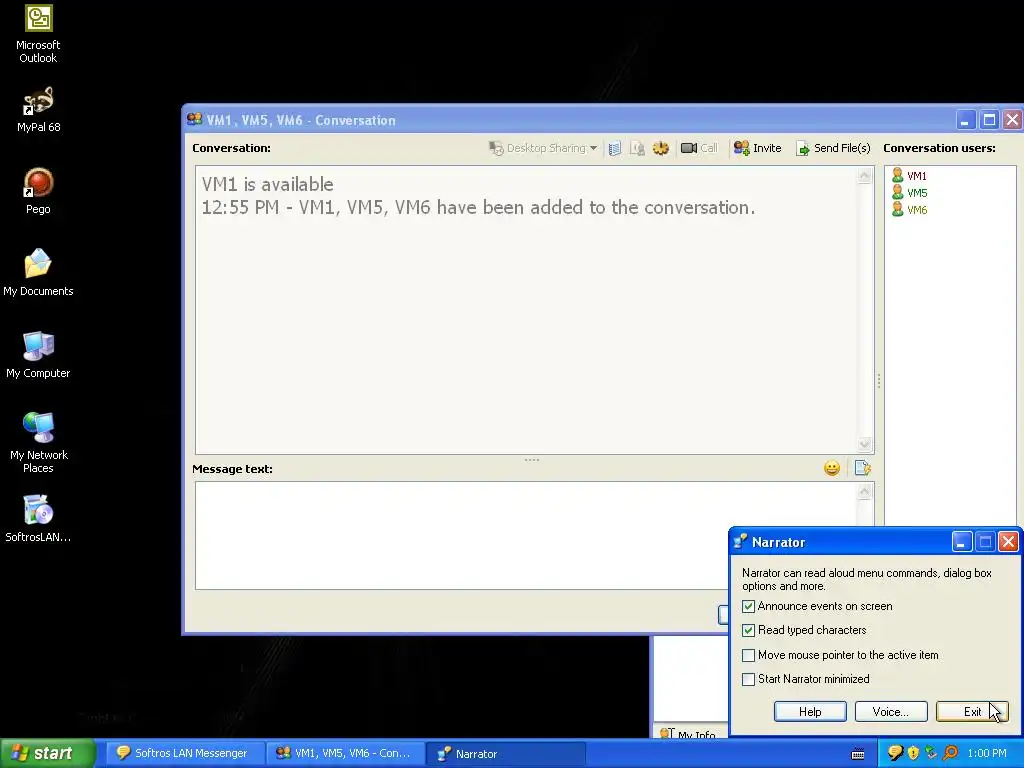Click the orange gear settings icon
The image size is (1024, 768).
click(x=661, y=148)
